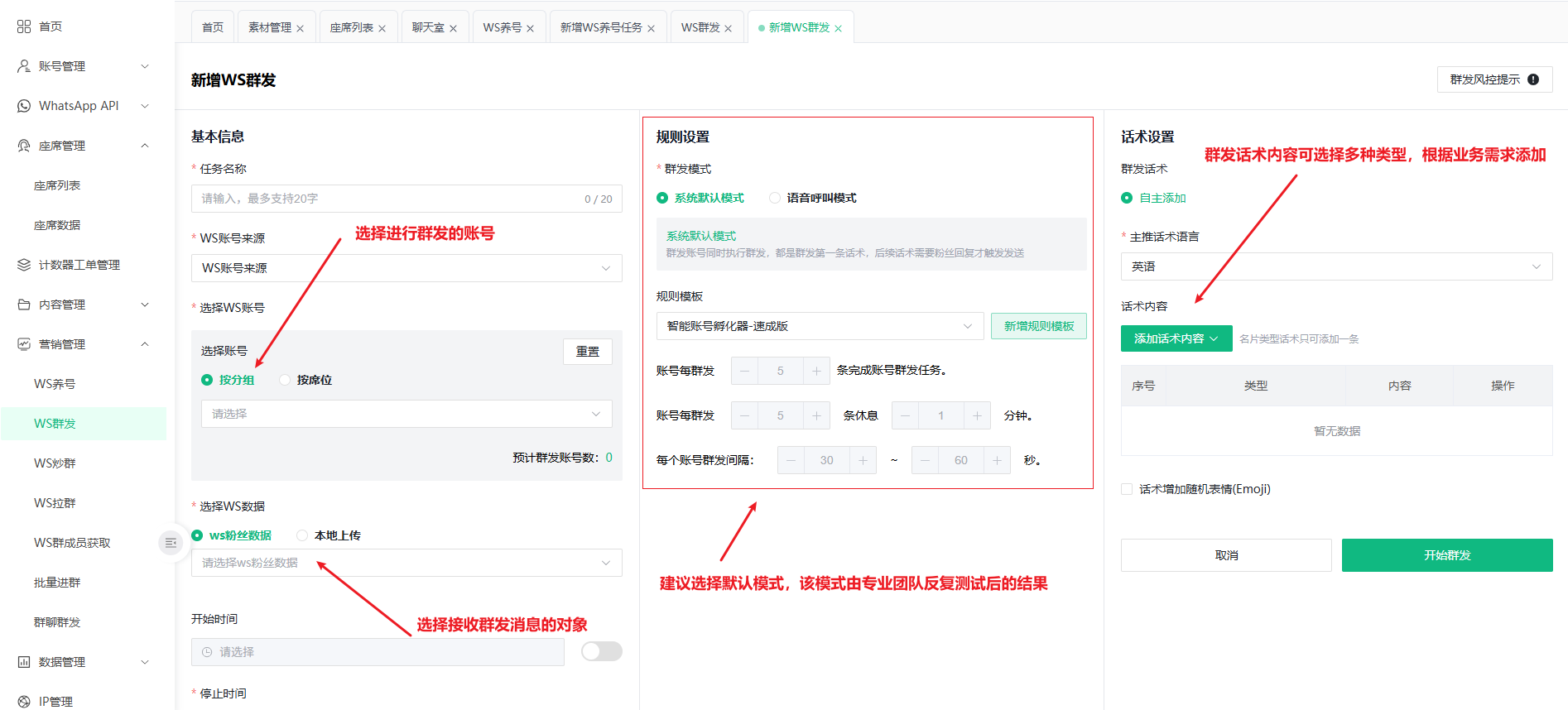Click the 首页 home grid icon in sidebar
Viewport: 1568px width, 710px height.
point(24,26)
